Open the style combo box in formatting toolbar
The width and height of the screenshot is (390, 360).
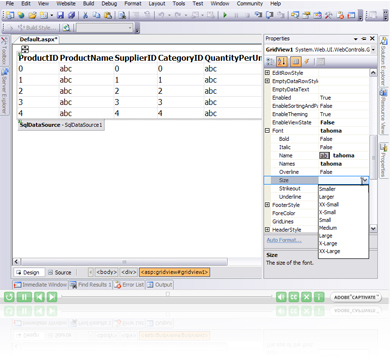pyautogui.click(x=105, y=28)
